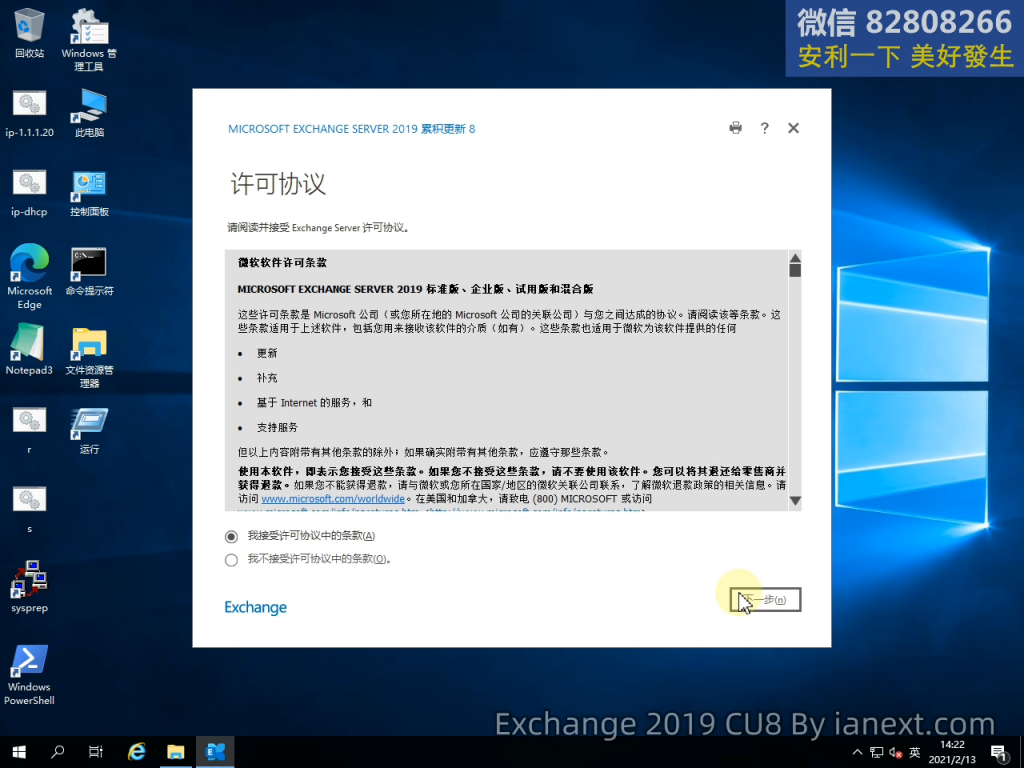
Task: Open File Explorer from the taskbar
Action: pos(175,752)
